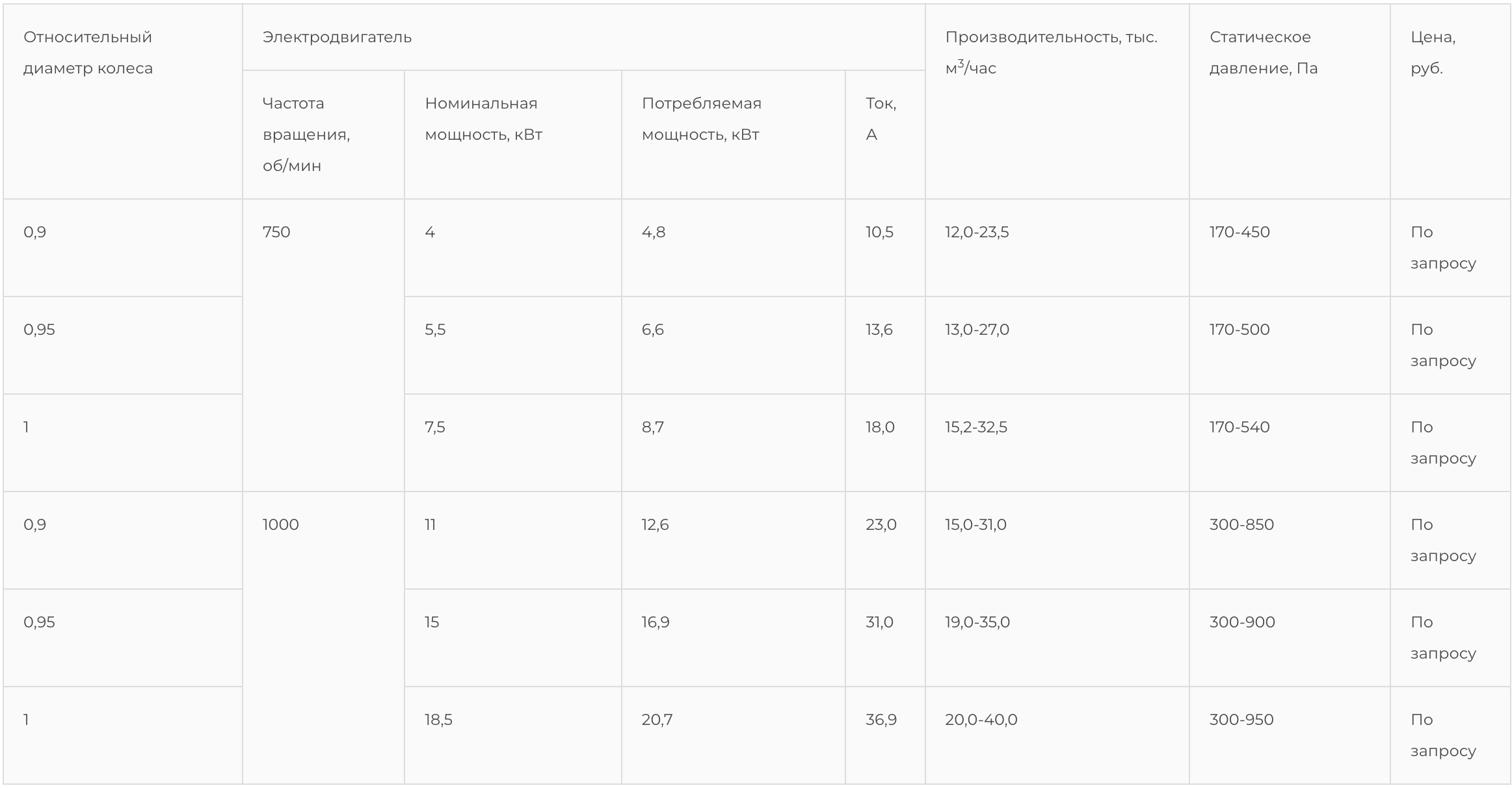
Task: Select the 36,9 current value cell
Action: tap(881, 720)
